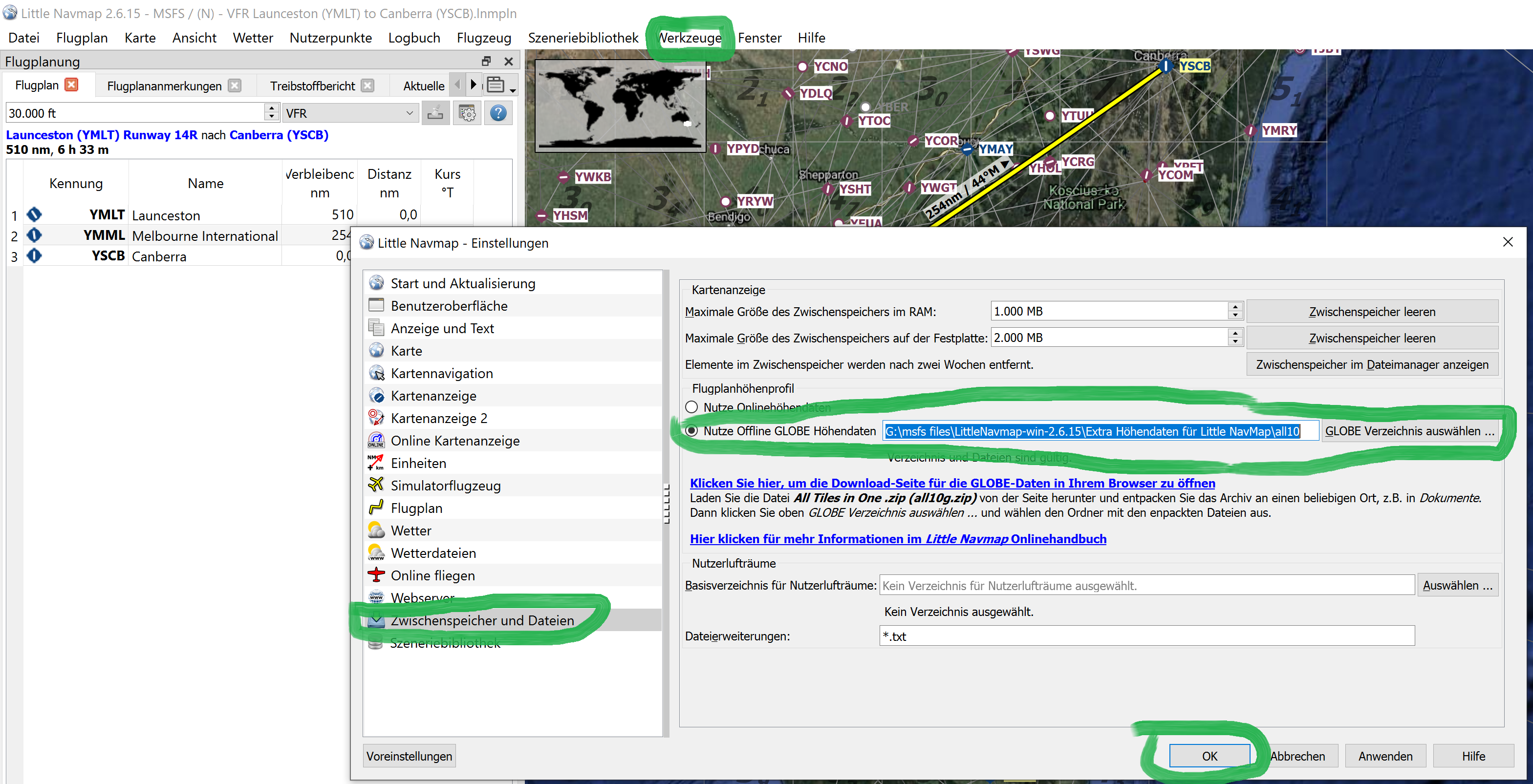Open the GLOBE data download page link
The height and width of the screenshot is (784, 1533).
tap(952, 483)
